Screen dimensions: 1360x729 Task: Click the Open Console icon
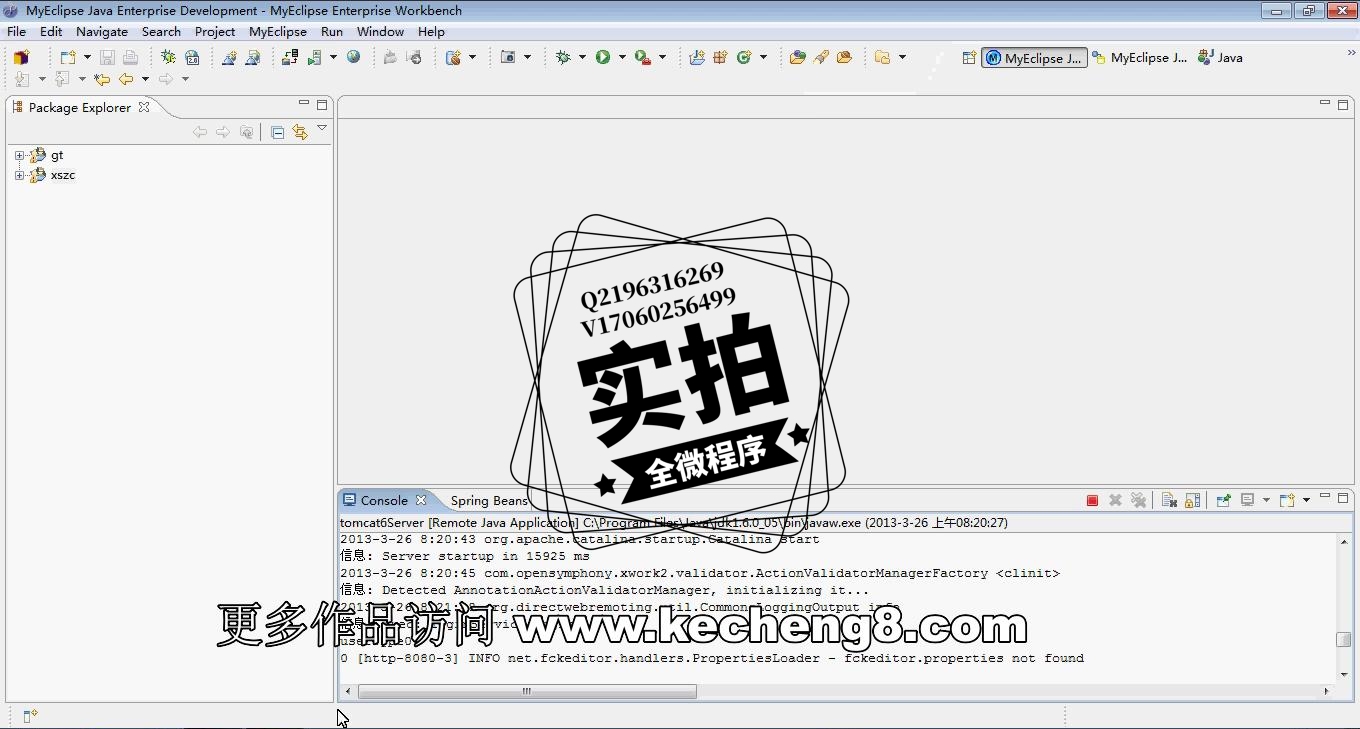tap(1287, 500)
